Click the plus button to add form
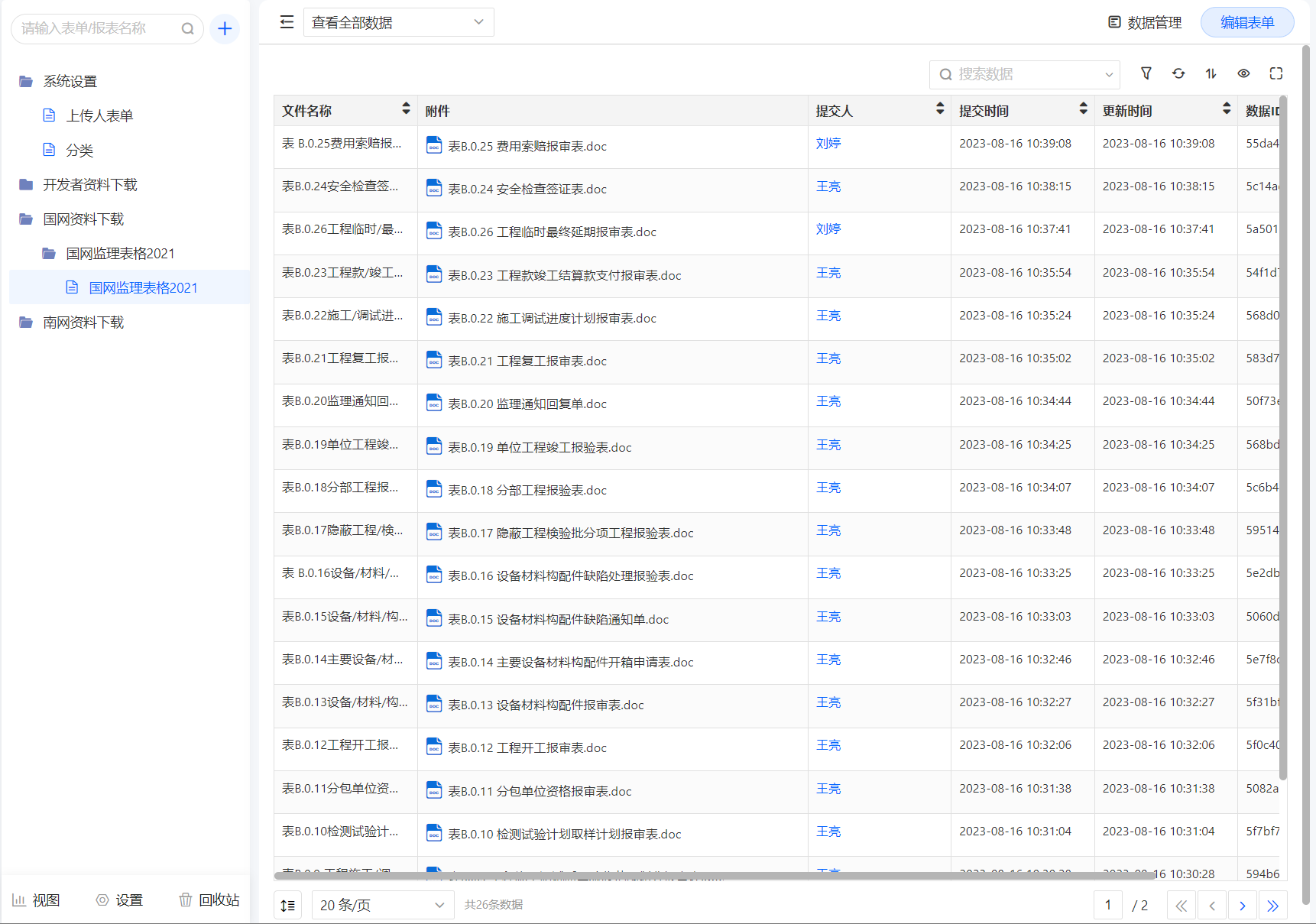The height and width of the screenshot is (924, 1316). click(x=225, y=29)
